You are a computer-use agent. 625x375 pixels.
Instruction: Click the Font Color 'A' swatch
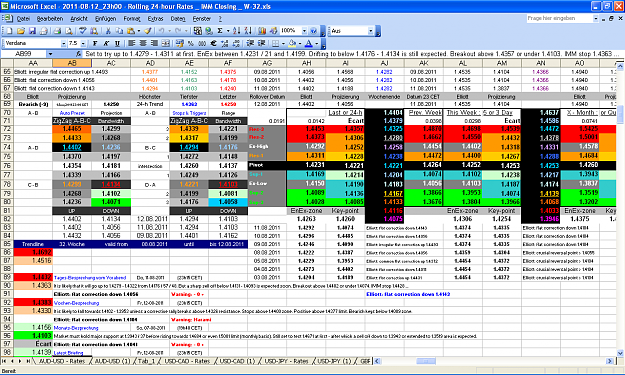pyautogui.click(x=309, y=43)
